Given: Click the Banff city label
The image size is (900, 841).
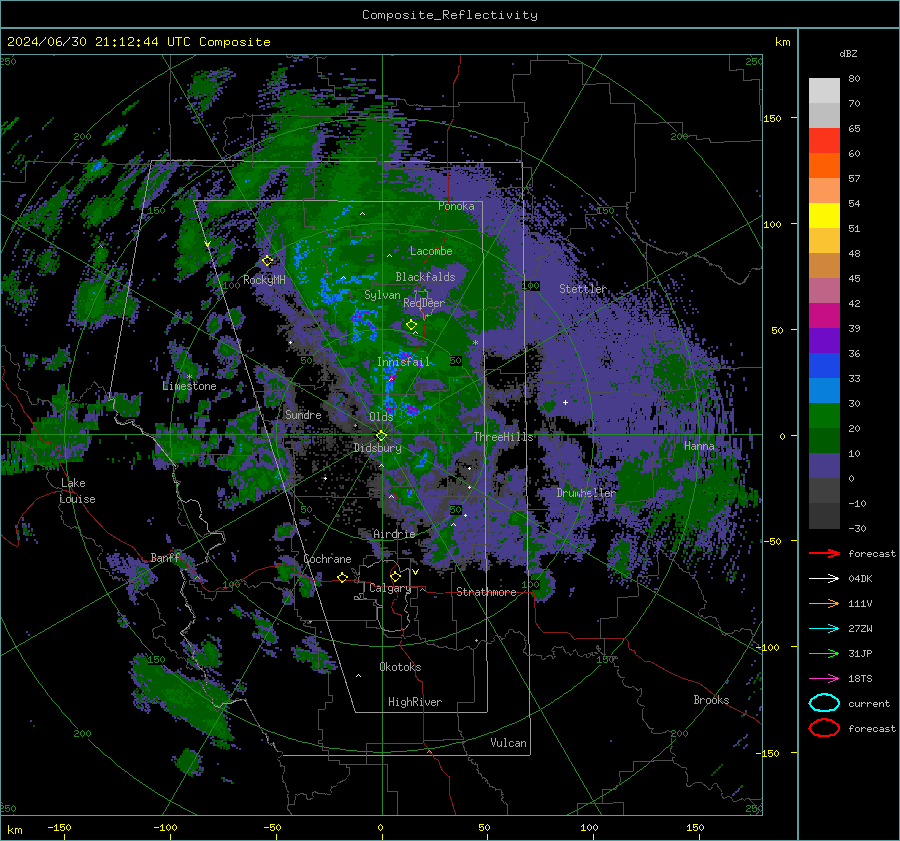Looking at the screenshot, I should 165,557.
